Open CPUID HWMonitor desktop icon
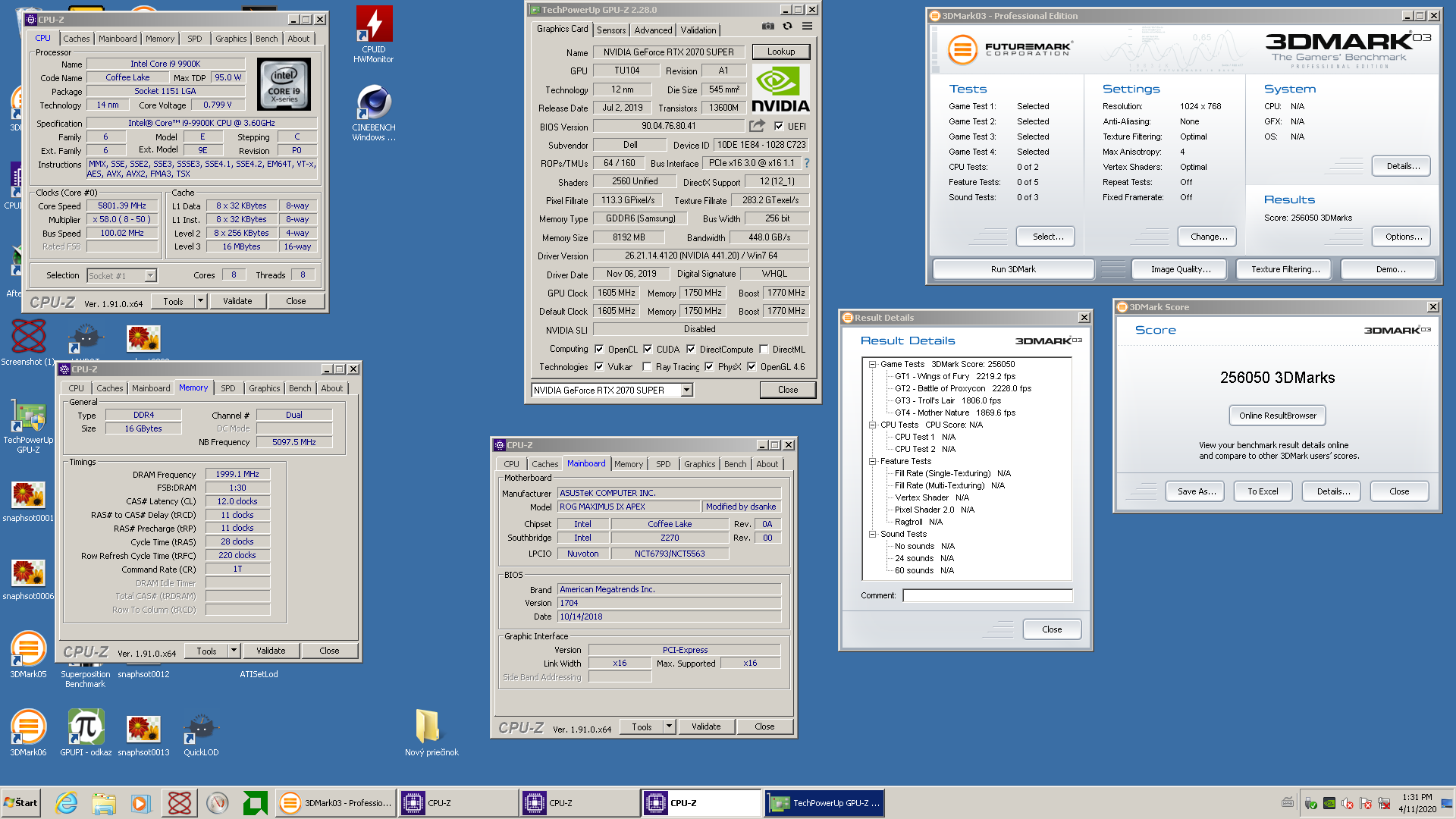 point(374,34)
